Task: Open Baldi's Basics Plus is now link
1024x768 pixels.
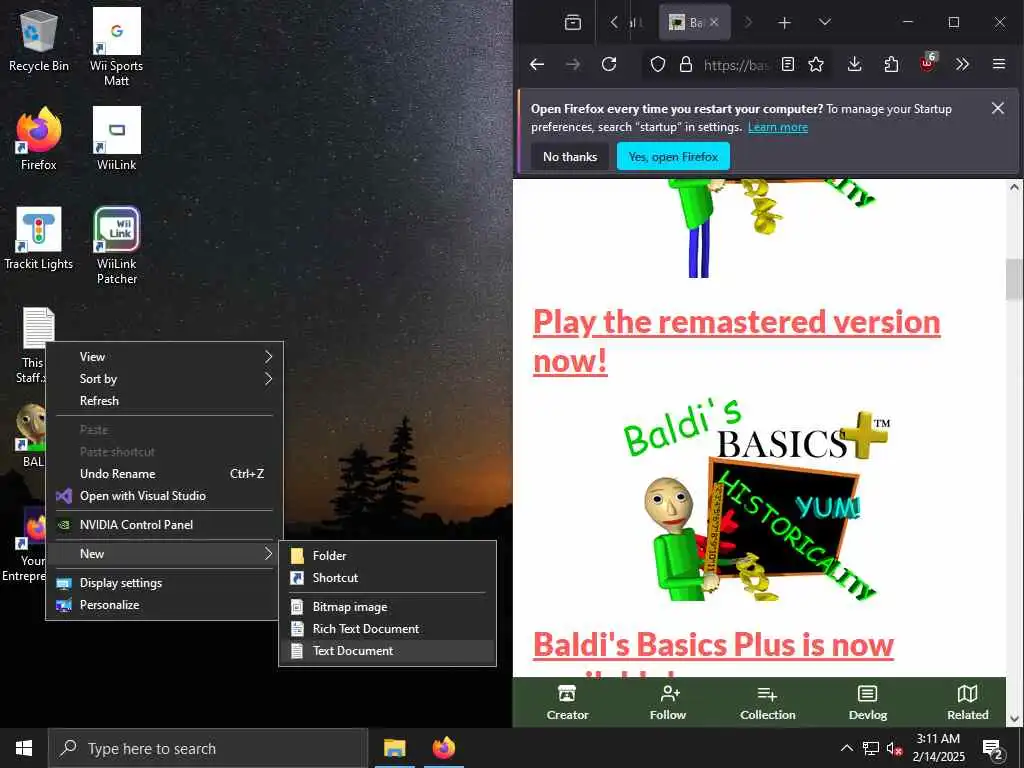Action: [713, 645]
